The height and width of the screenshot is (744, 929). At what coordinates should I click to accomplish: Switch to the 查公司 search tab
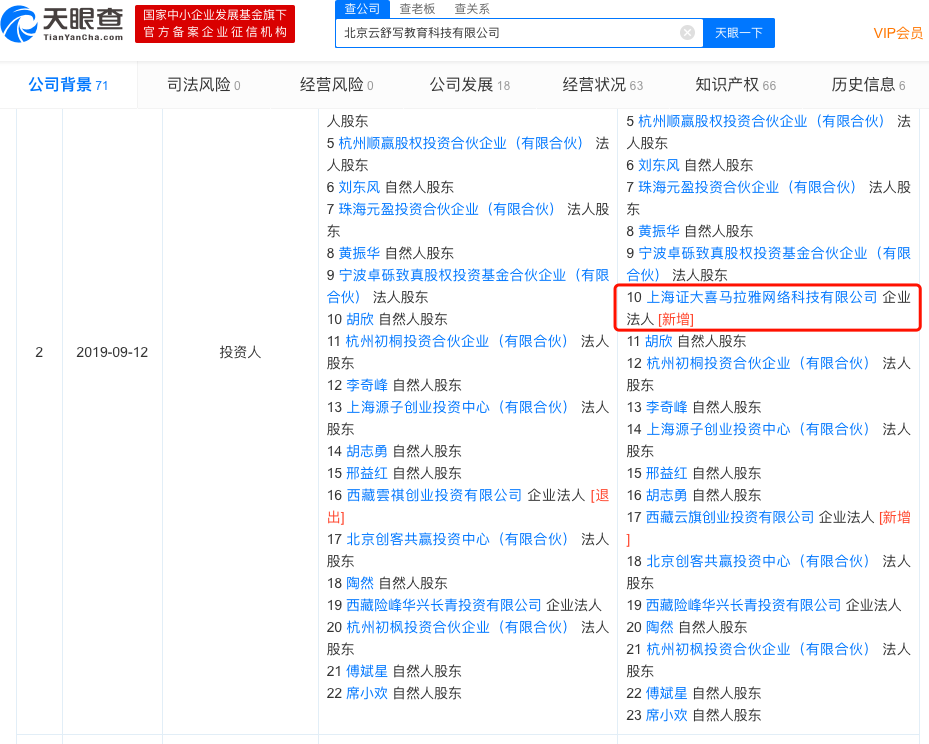(362, 8)
